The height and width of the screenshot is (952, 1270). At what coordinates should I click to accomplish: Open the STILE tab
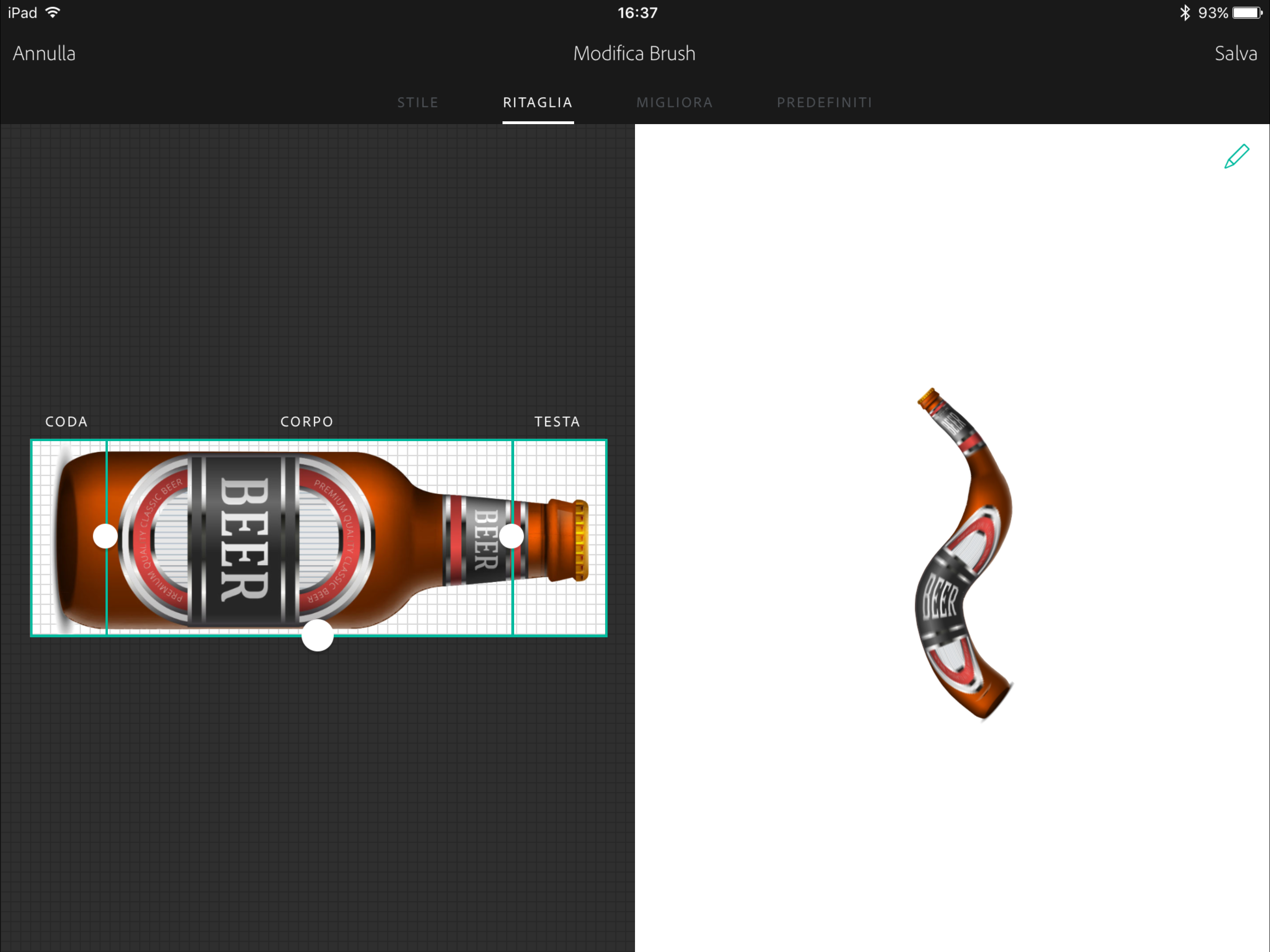point(417,103)
